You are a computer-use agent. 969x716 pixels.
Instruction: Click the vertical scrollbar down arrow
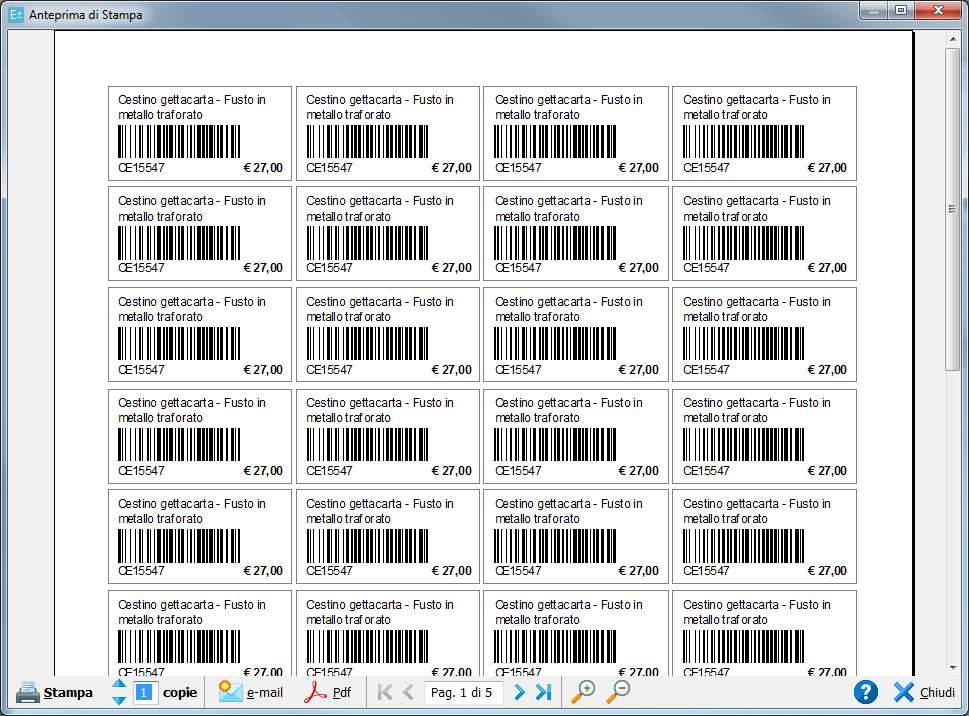point(953,667)
